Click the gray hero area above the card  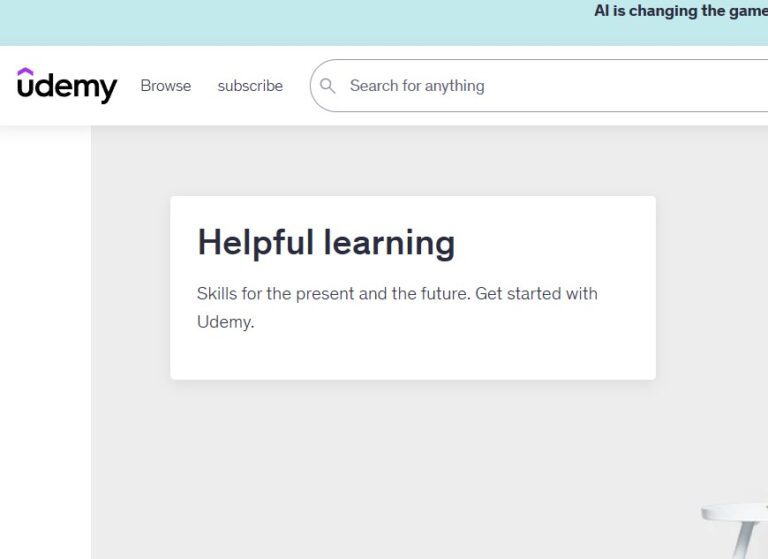pos(413,161)
